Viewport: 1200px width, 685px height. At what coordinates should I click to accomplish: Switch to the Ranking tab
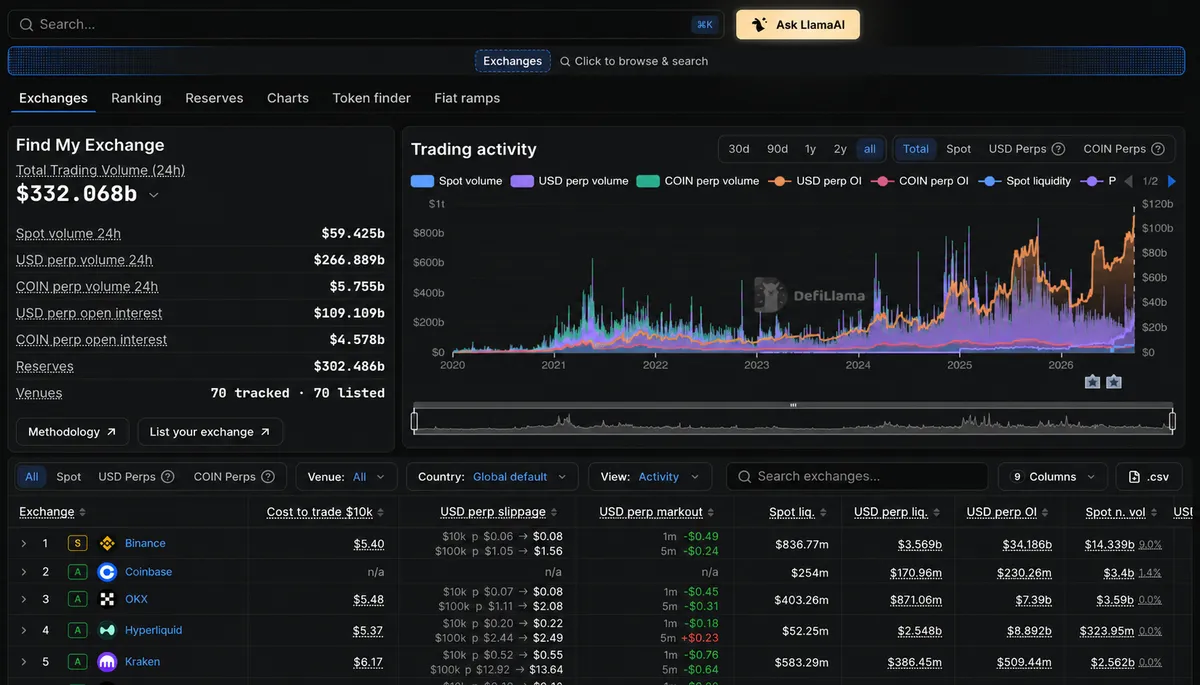coord(136,98)
